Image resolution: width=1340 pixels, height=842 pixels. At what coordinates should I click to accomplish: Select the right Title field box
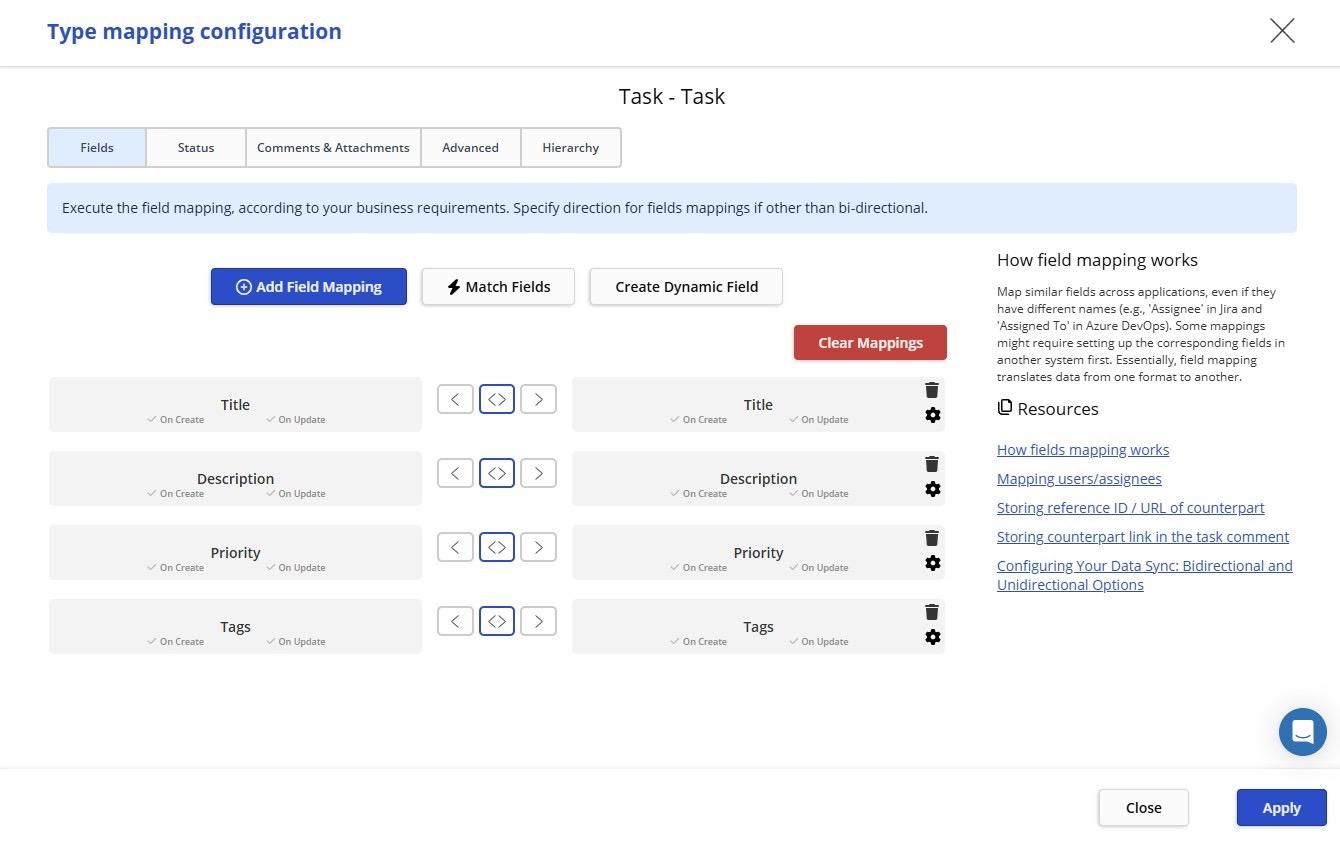click(758, 404)
